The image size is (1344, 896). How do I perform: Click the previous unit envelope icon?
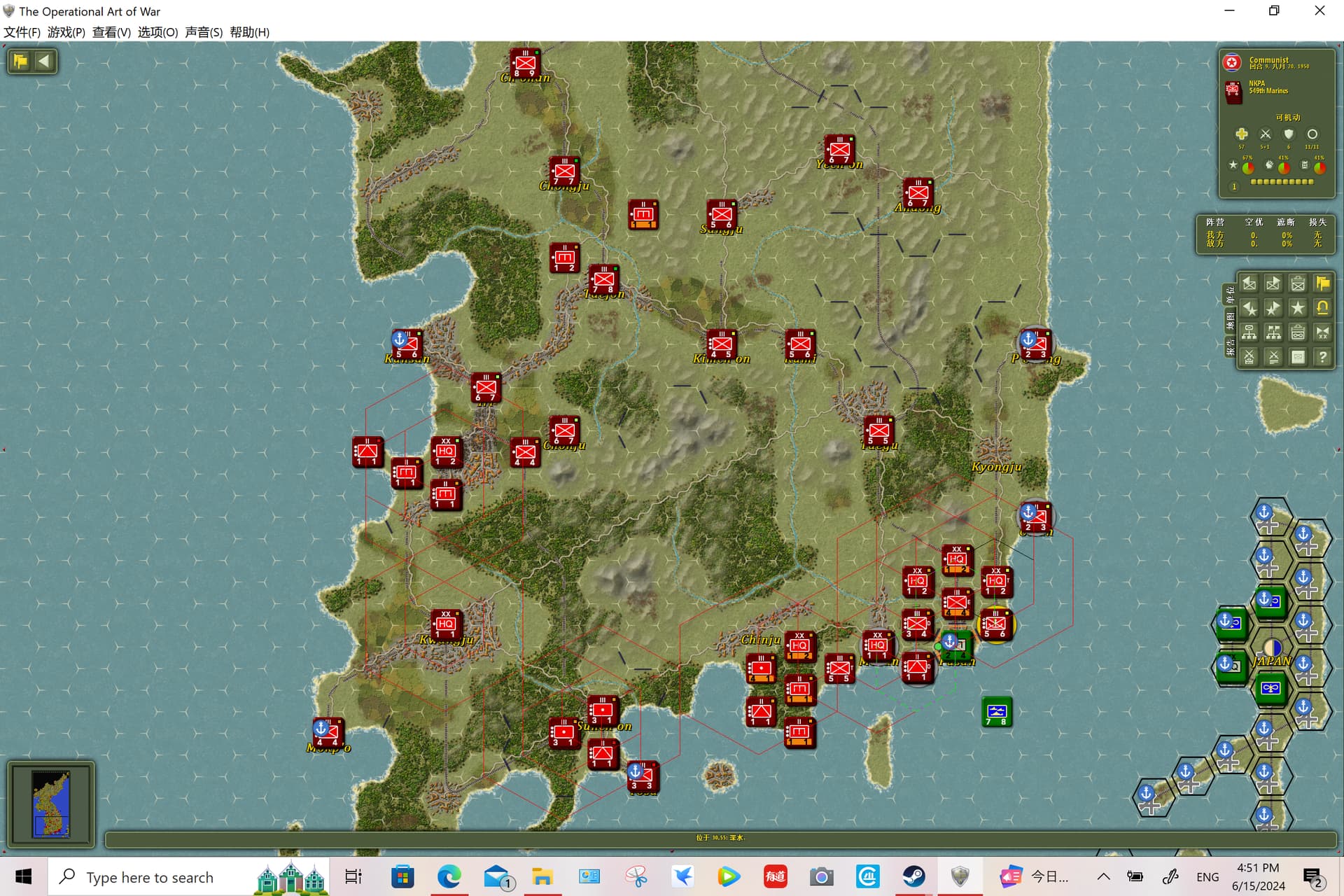pos(1249,283)
